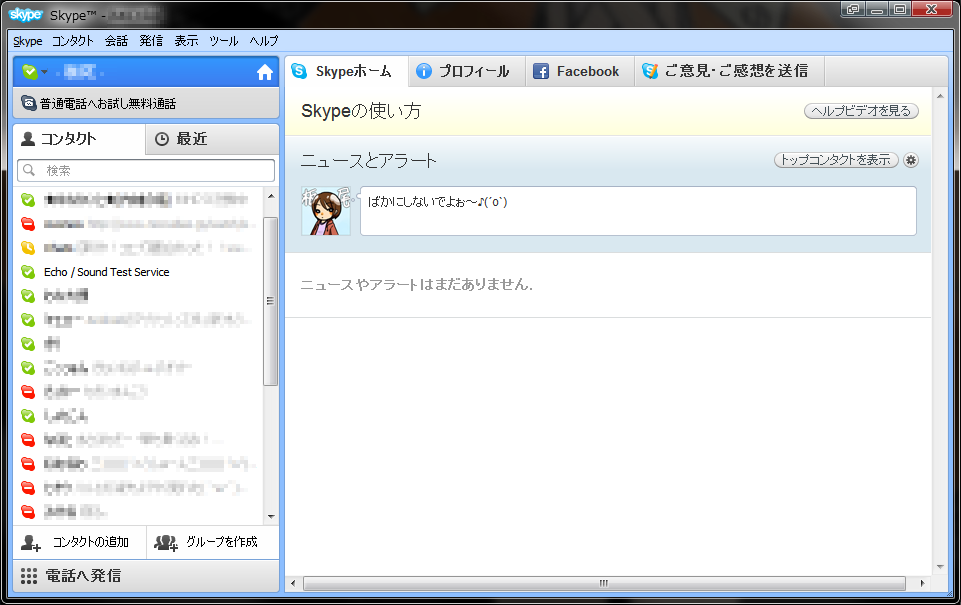Click the horizontal scrollbar thumb at bottom
The image size is (961, 605).
tap(604, 583)
